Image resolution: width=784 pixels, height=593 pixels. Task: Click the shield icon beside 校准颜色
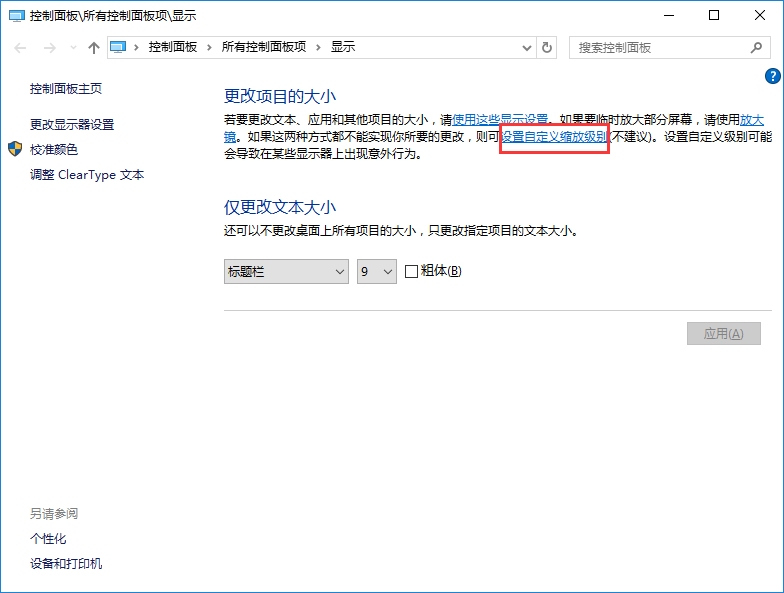[15, 149]
